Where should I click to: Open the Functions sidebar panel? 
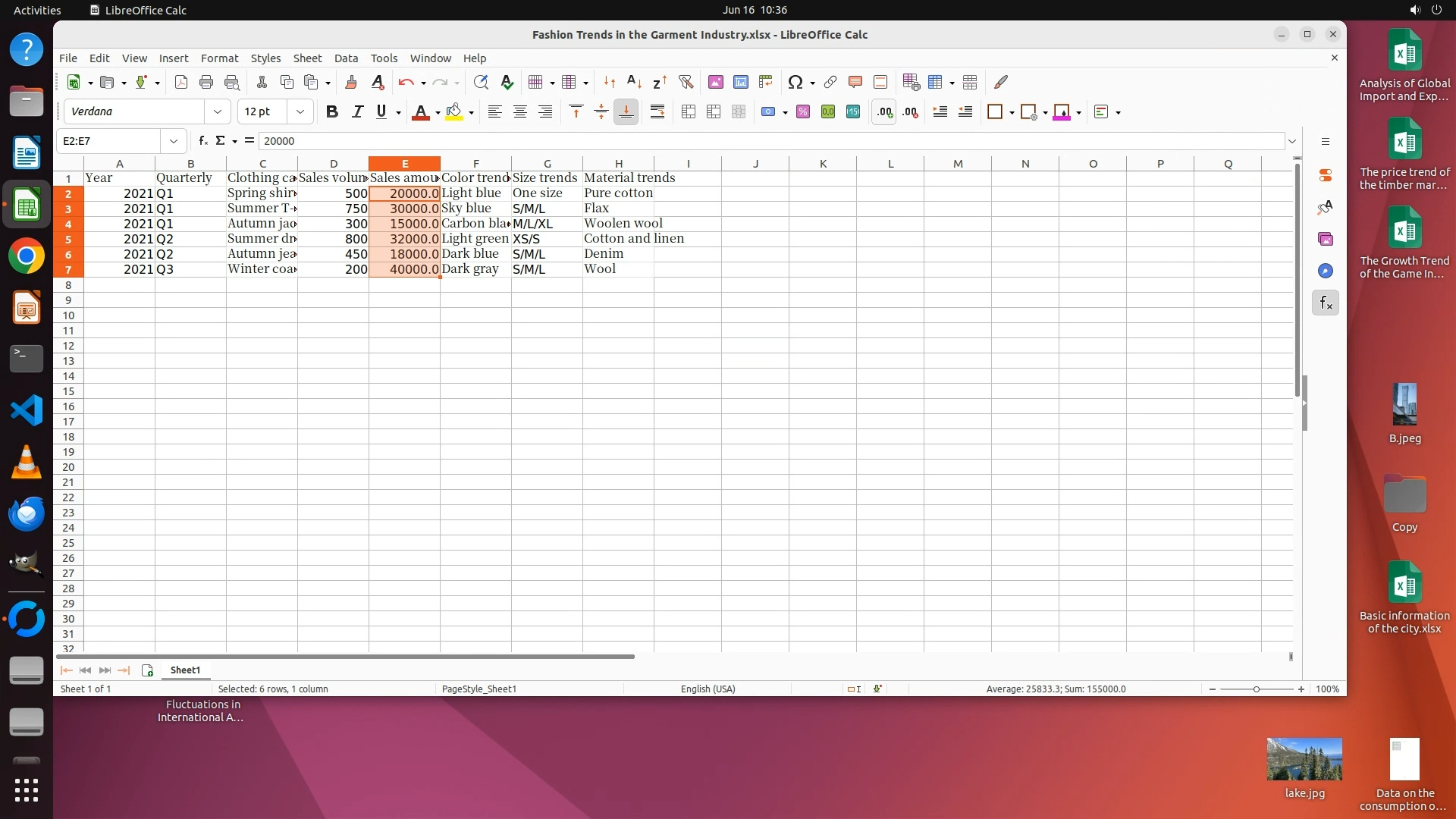pyautogui.click(x=1325, y=303)
